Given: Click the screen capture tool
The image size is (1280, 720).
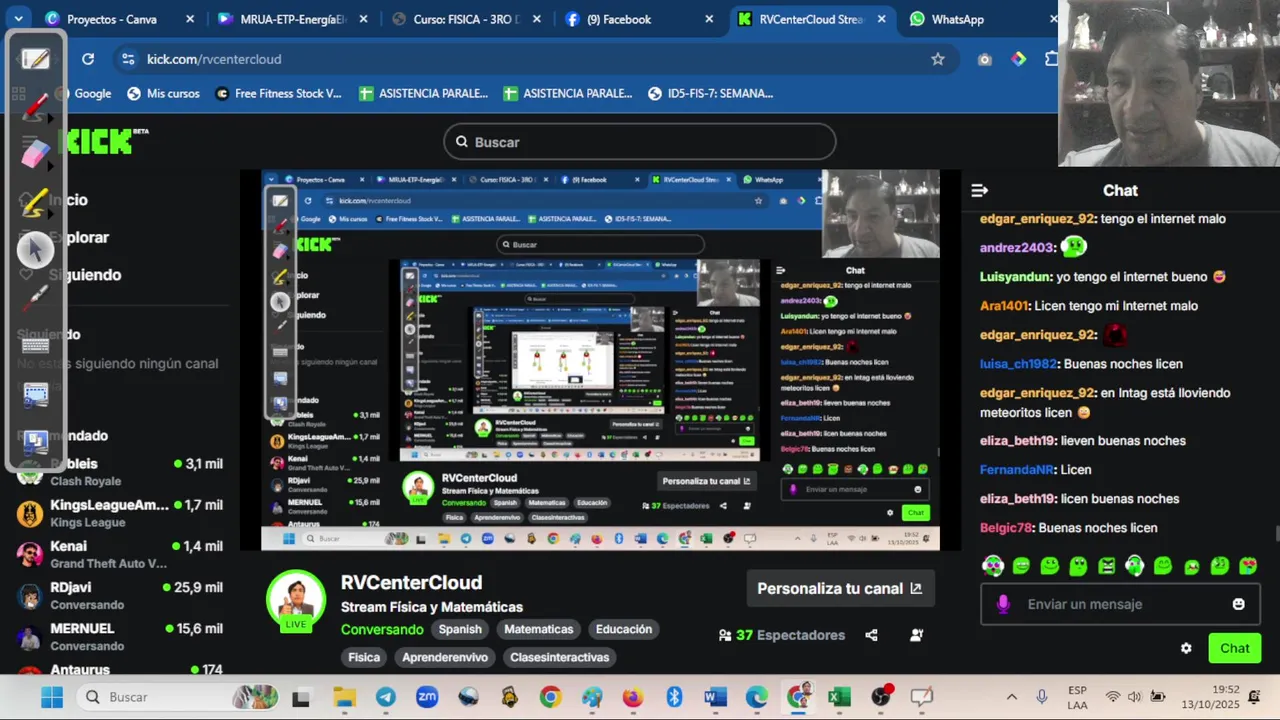Looking at the screenshot, I should coord(36,394).
